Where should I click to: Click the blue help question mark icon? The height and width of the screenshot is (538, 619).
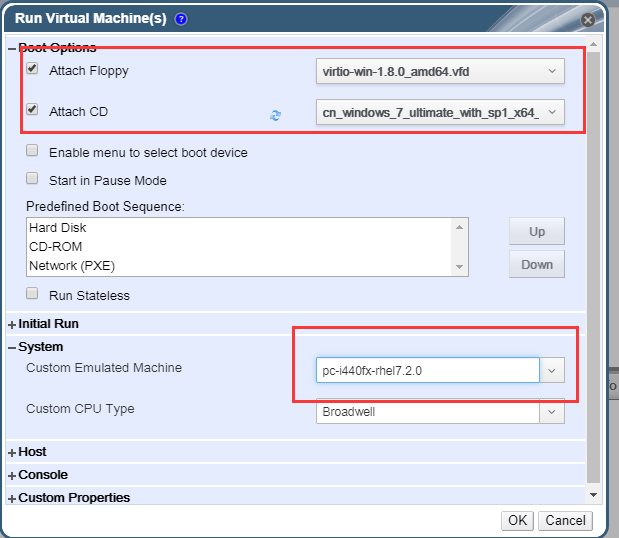pyautogui.click(x=181, y=19)
